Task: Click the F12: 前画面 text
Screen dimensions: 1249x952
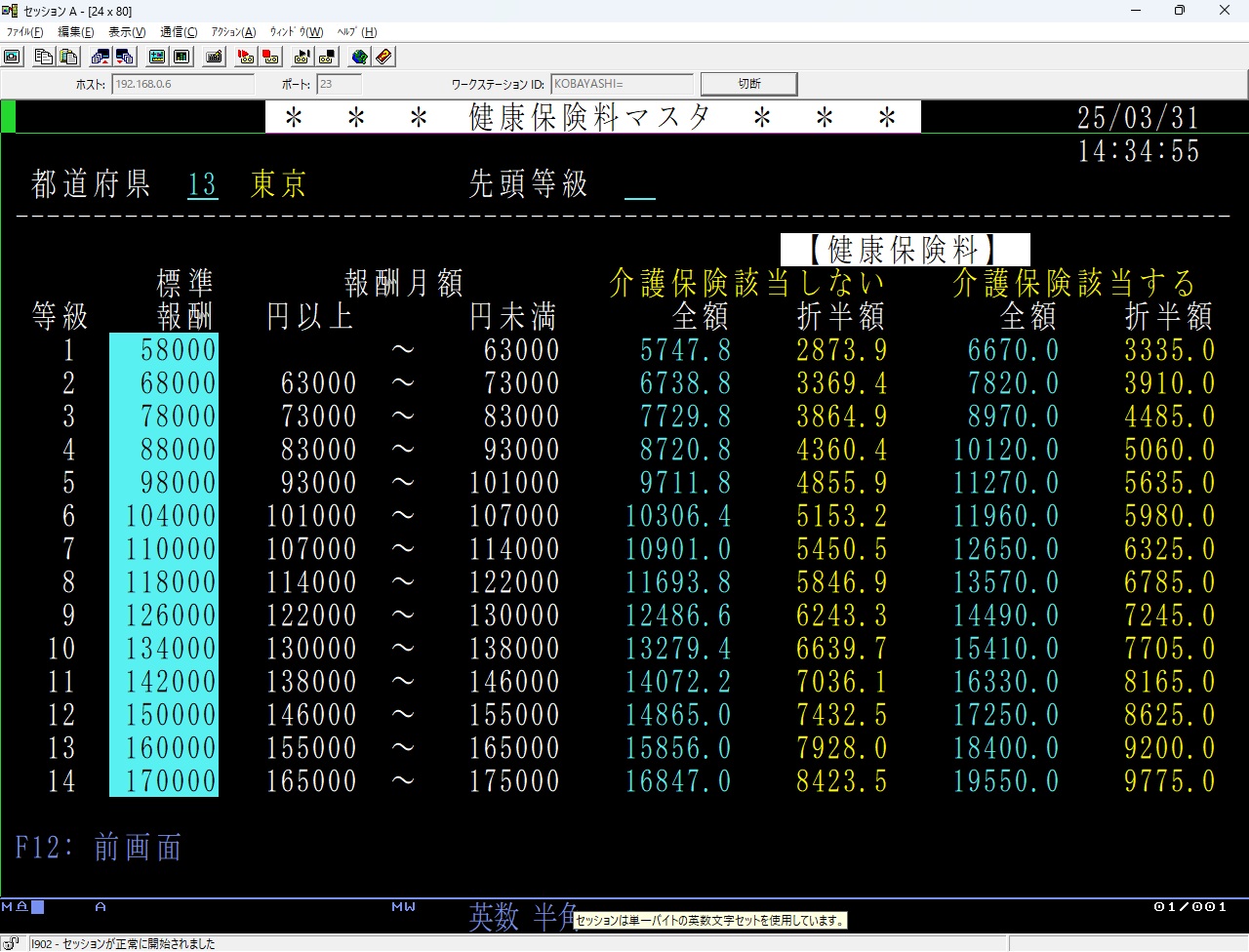Action: (98, 847)
